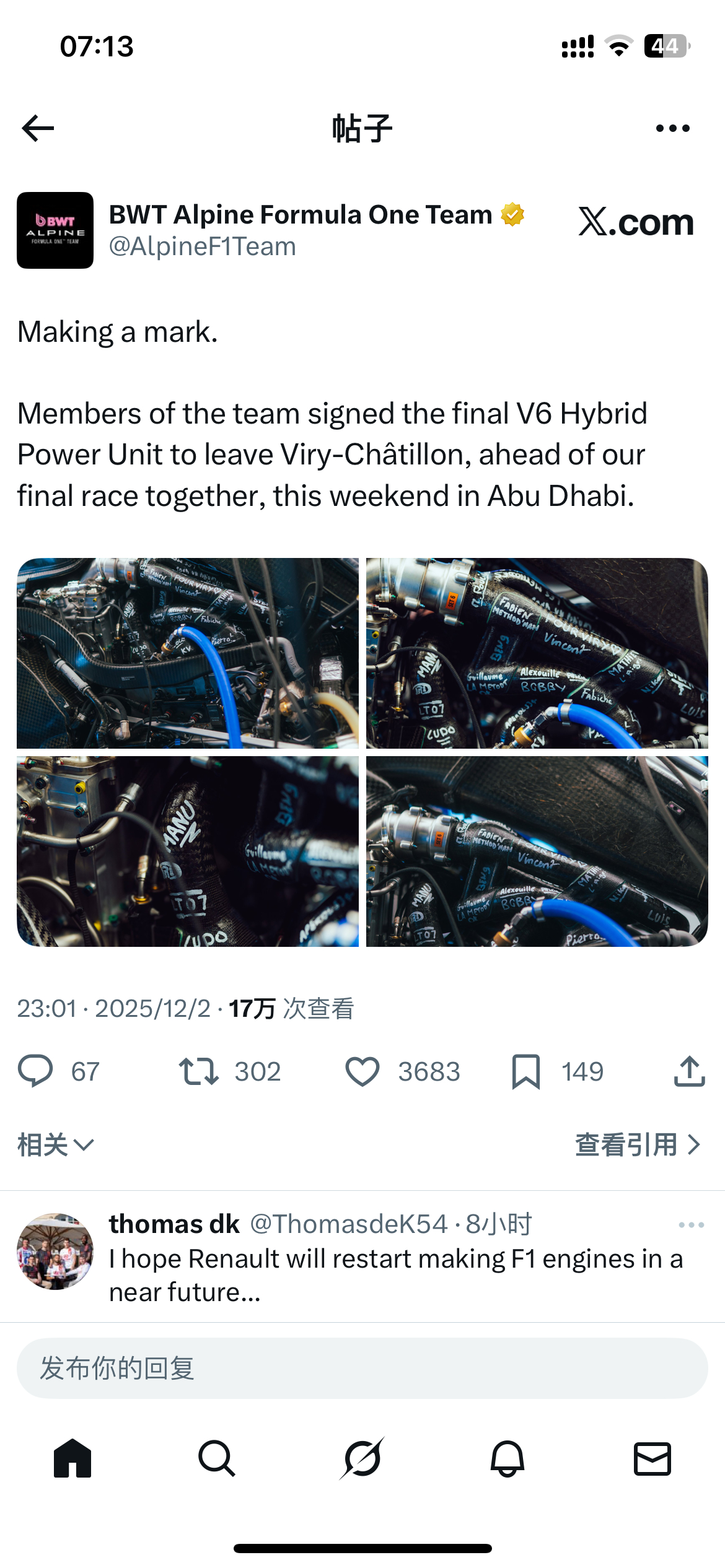The width and height of the screenshot is (725, 1568).
Task: Open notifications bell icon
Action: (x=507, y=1459)
